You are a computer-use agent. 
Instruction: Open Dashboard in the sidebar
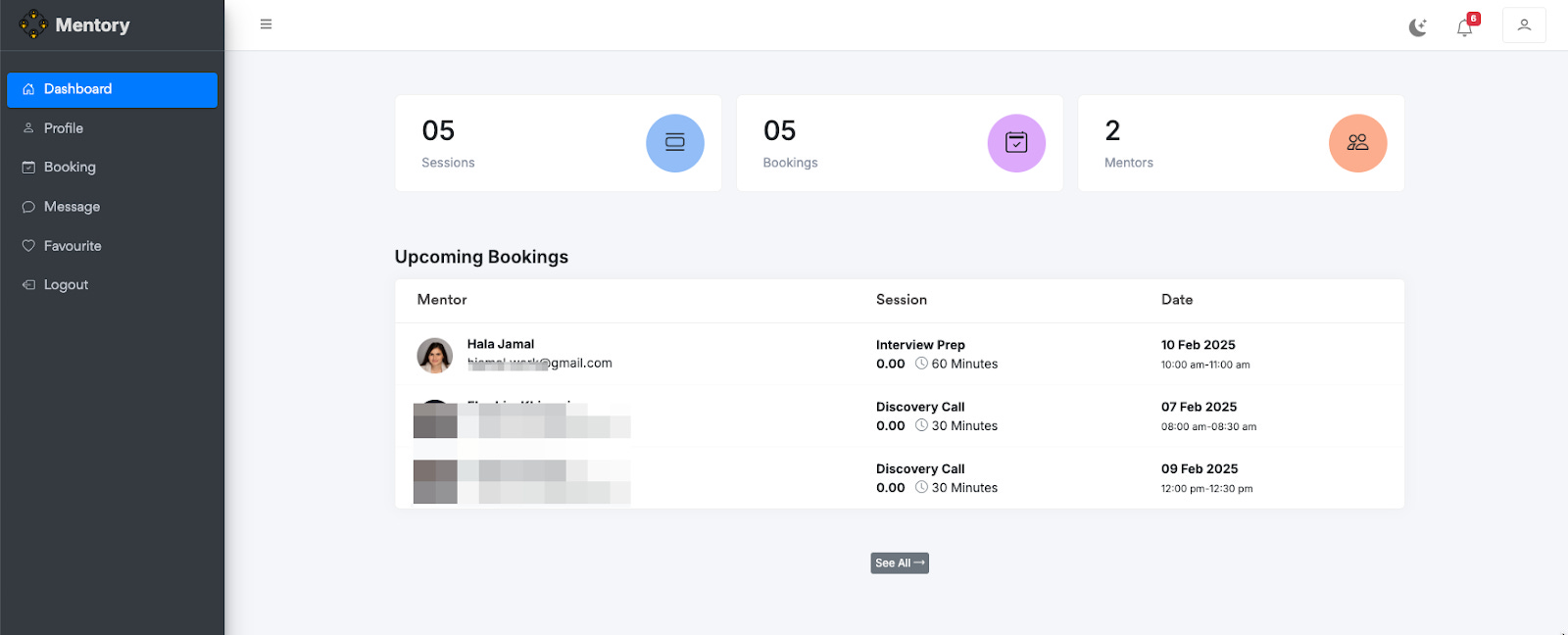coord(112,89)
